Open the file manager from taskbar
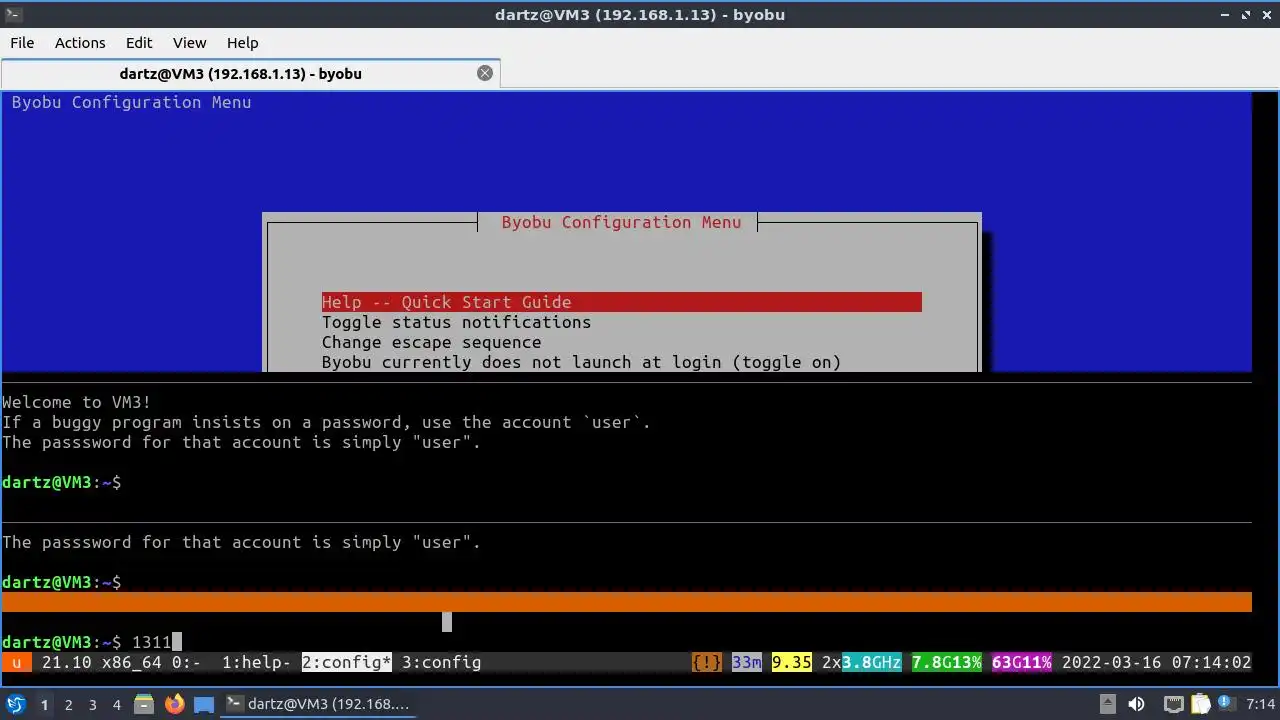The height and width of the screenshot is (720, 1280). [143, 704]
